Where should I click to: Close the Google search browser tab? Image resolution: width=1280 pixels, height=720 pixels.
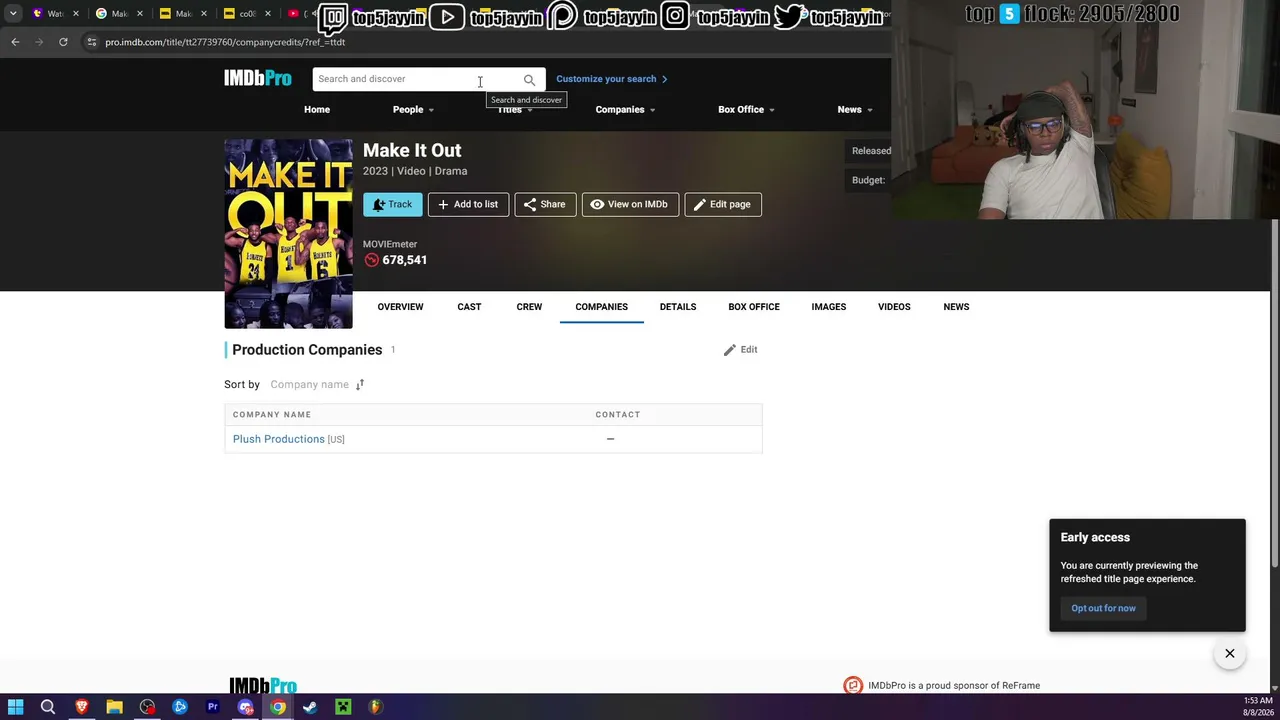(x=141, y=14)
